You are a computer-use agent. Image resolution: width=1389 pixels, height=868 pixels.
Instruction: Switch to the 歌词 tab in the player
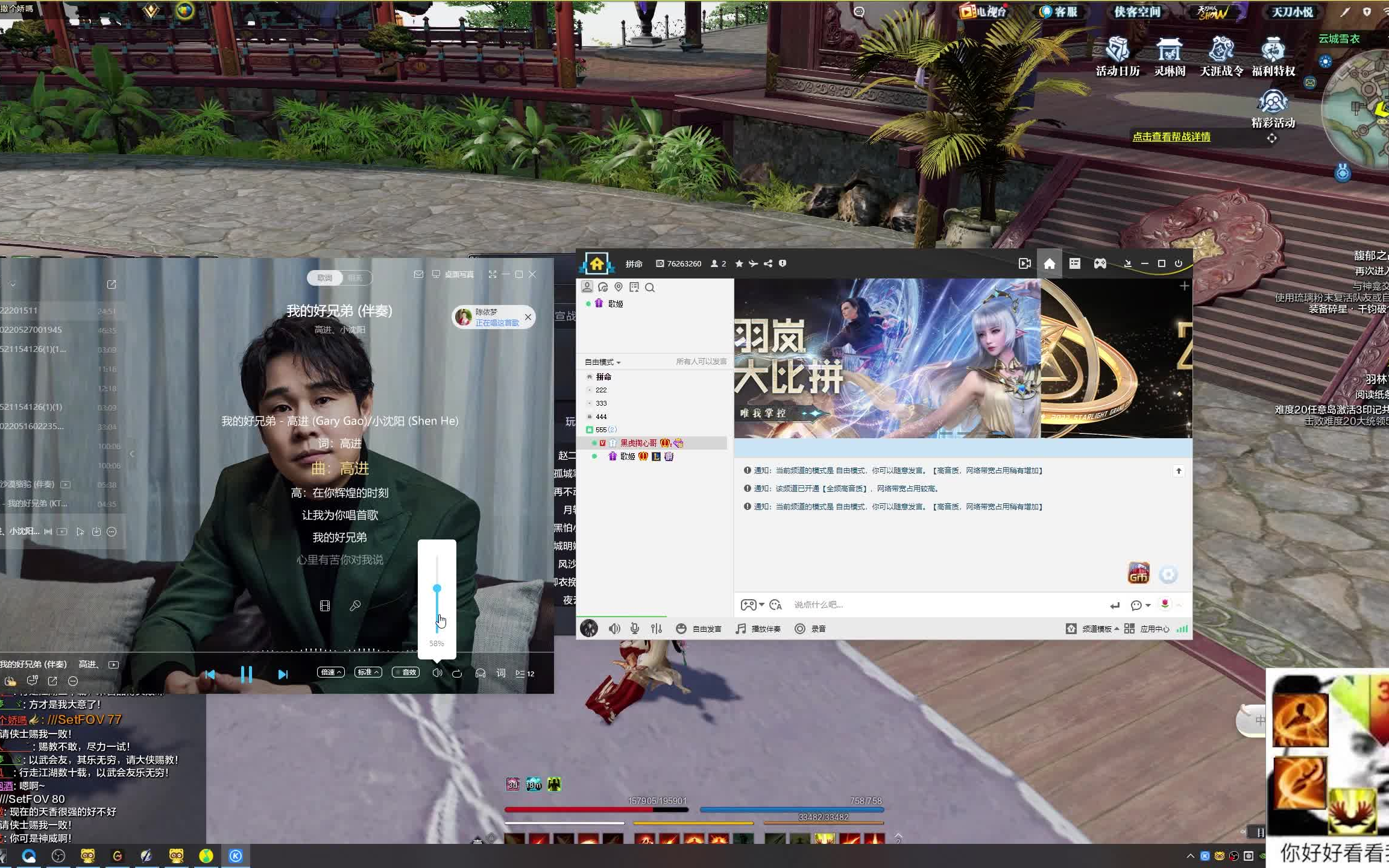pos(325,278)
